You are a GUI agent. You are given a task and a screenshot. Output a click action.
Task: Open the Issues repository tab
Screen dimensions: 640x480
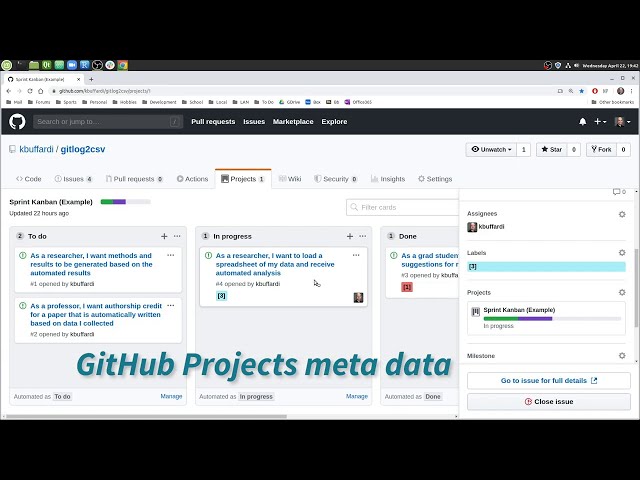(x=73, y=179)
